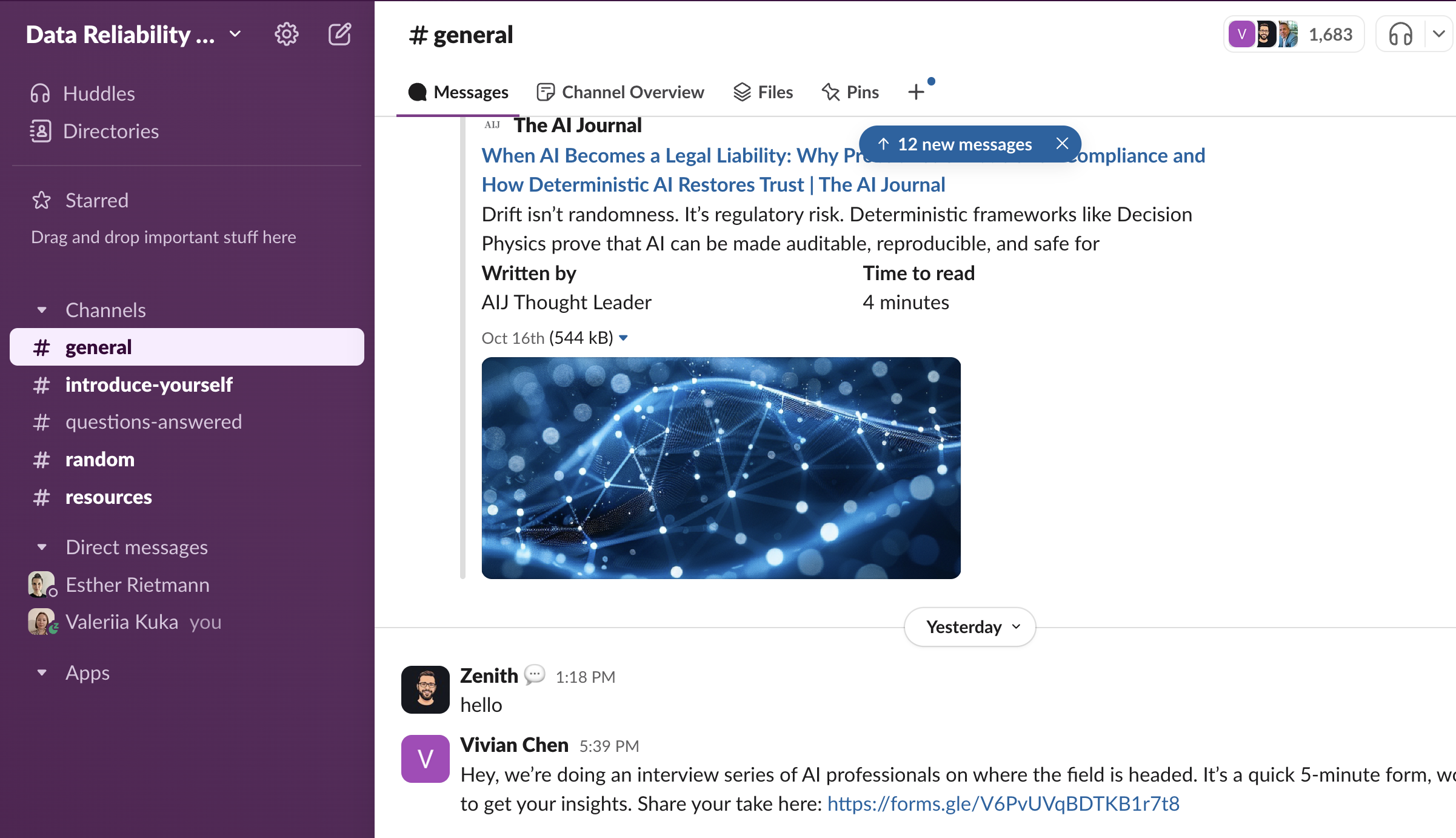Switch to the Files tab

763,92
